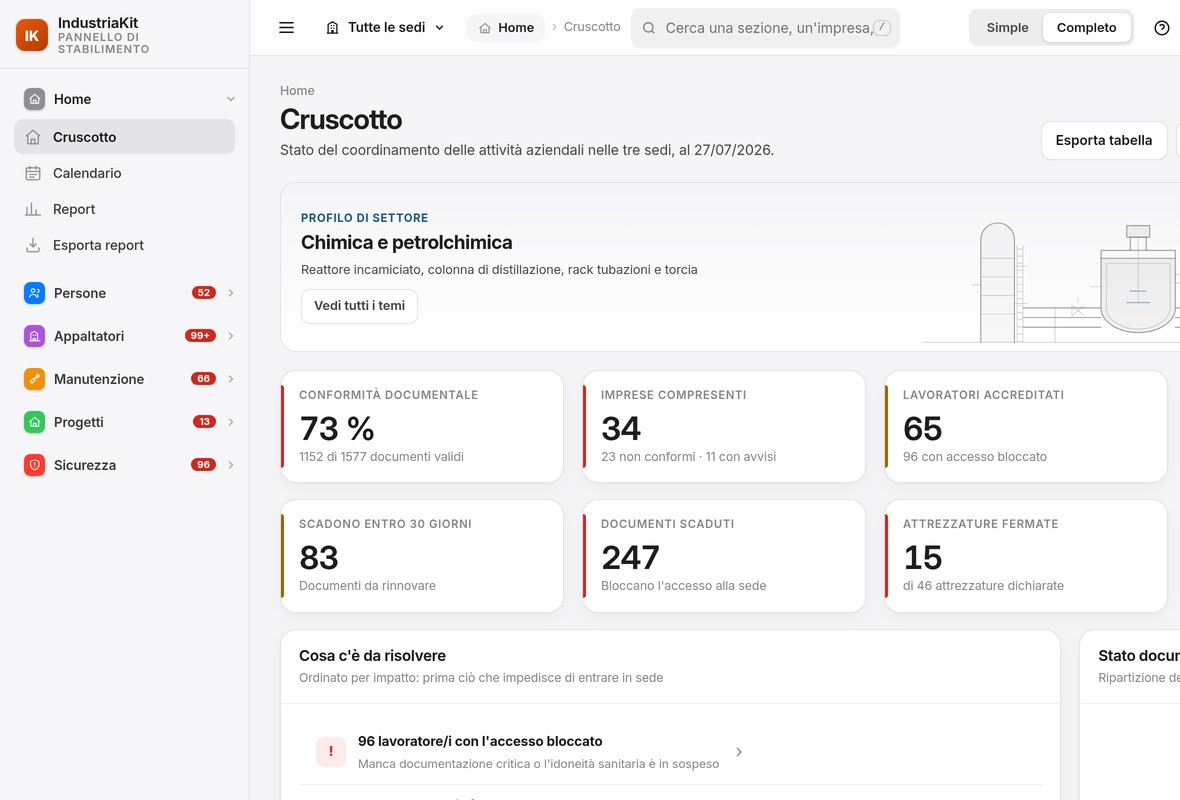This screenshot has height=800, width=1180.
Task: Open the Documenti scaduti card
Action: point(724,555)
